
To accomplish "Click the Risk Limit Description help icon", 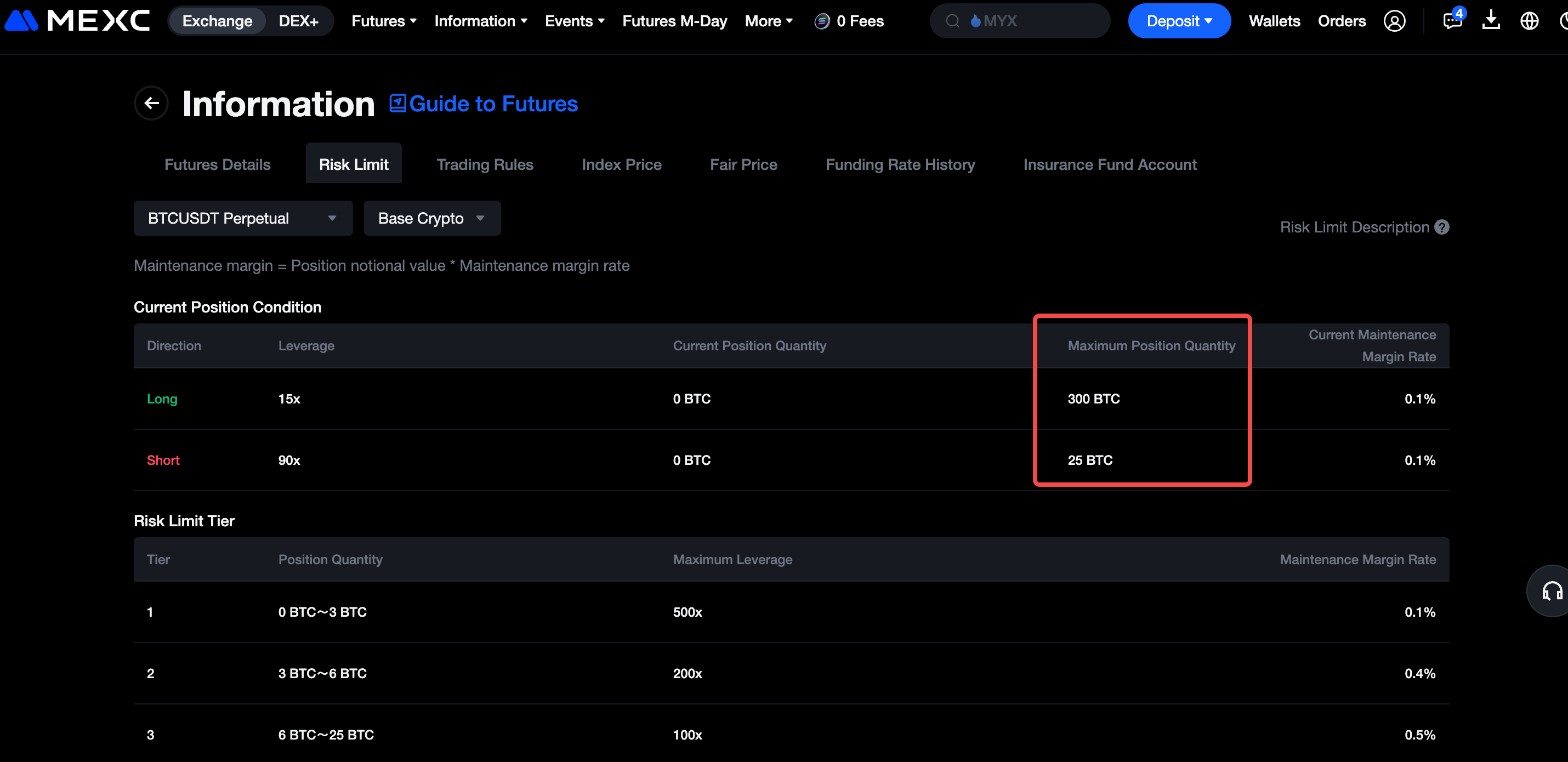I will click(x=1441, y=227).
